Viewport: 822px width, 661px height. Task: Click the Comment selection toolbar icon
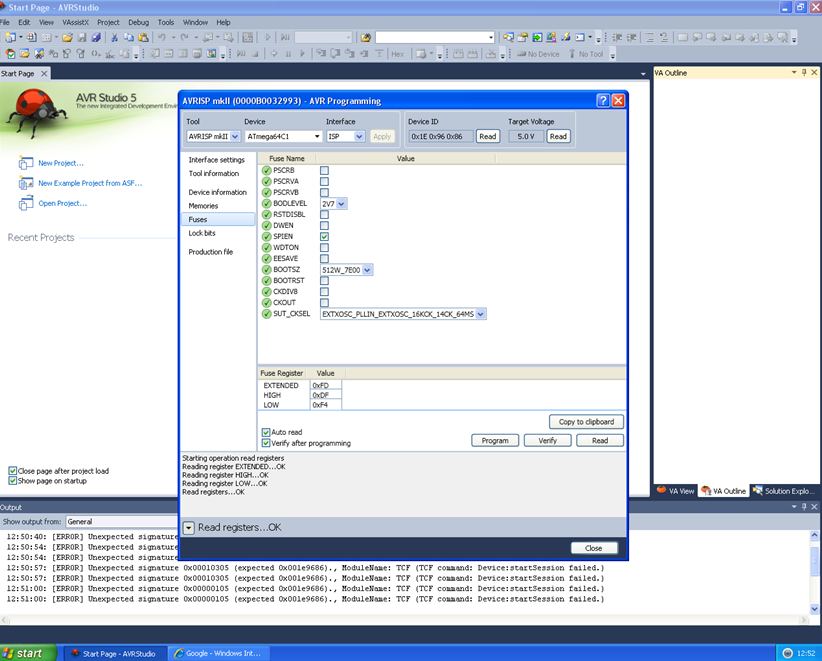pyautogui.click(x=650, y=37)
